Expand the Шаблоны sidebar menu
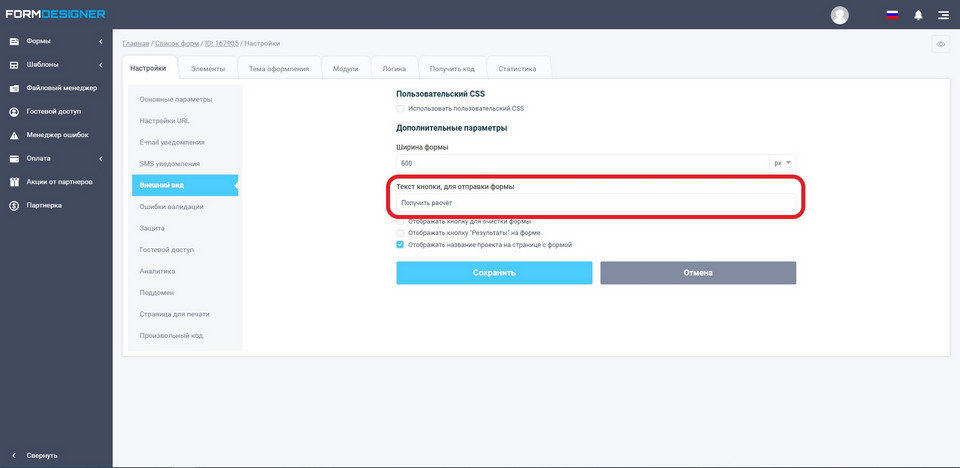Image resolution: width=960 pixels, height=468 pixels. coord(55,65)
